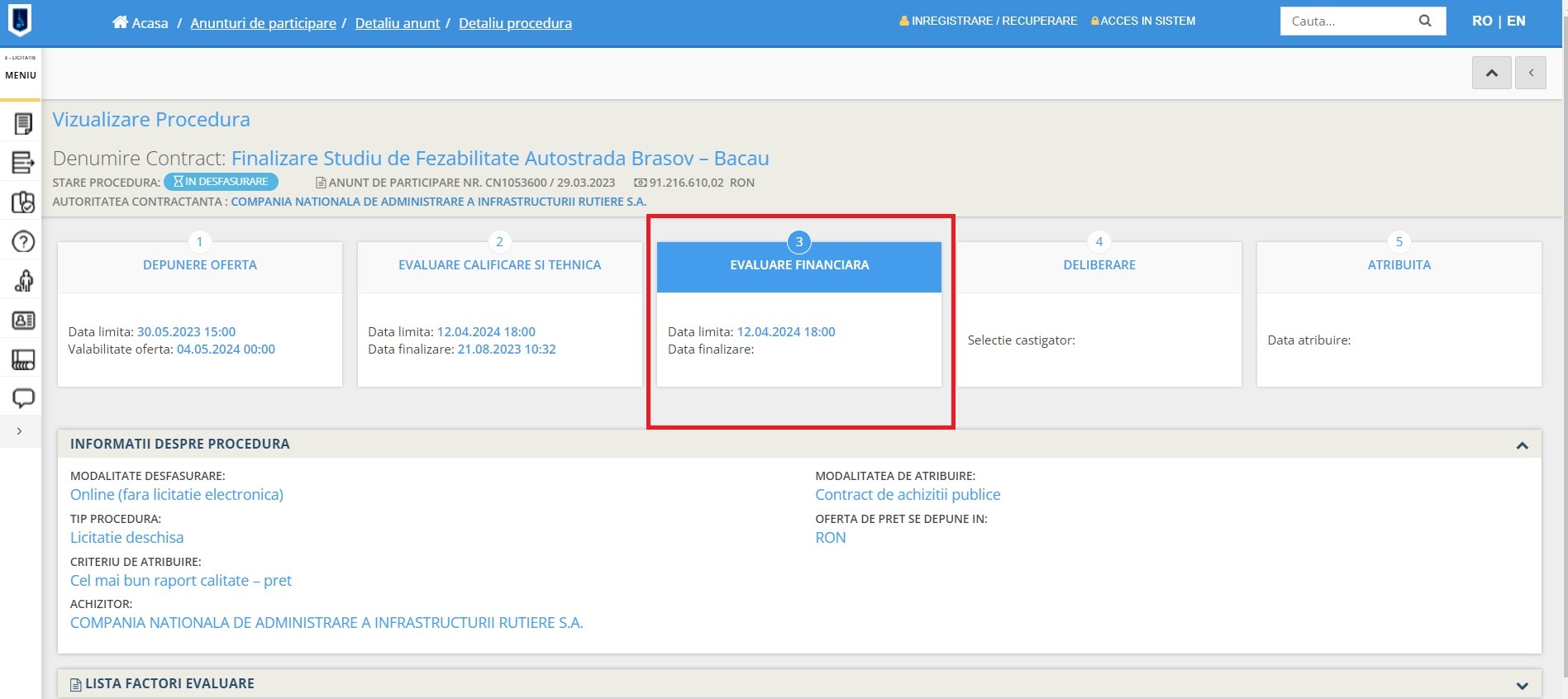Click step number 4 circle
The image size is (1568, 699).
[1099, 241]
